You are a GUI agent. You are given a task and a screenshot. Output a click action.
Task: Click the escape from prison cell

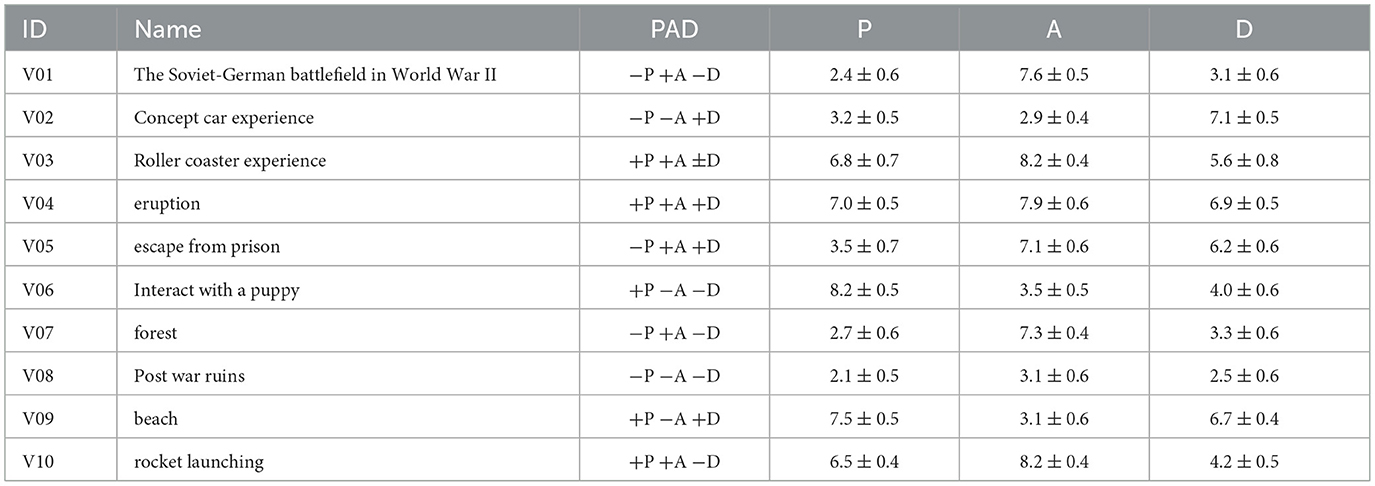[207, 247]
